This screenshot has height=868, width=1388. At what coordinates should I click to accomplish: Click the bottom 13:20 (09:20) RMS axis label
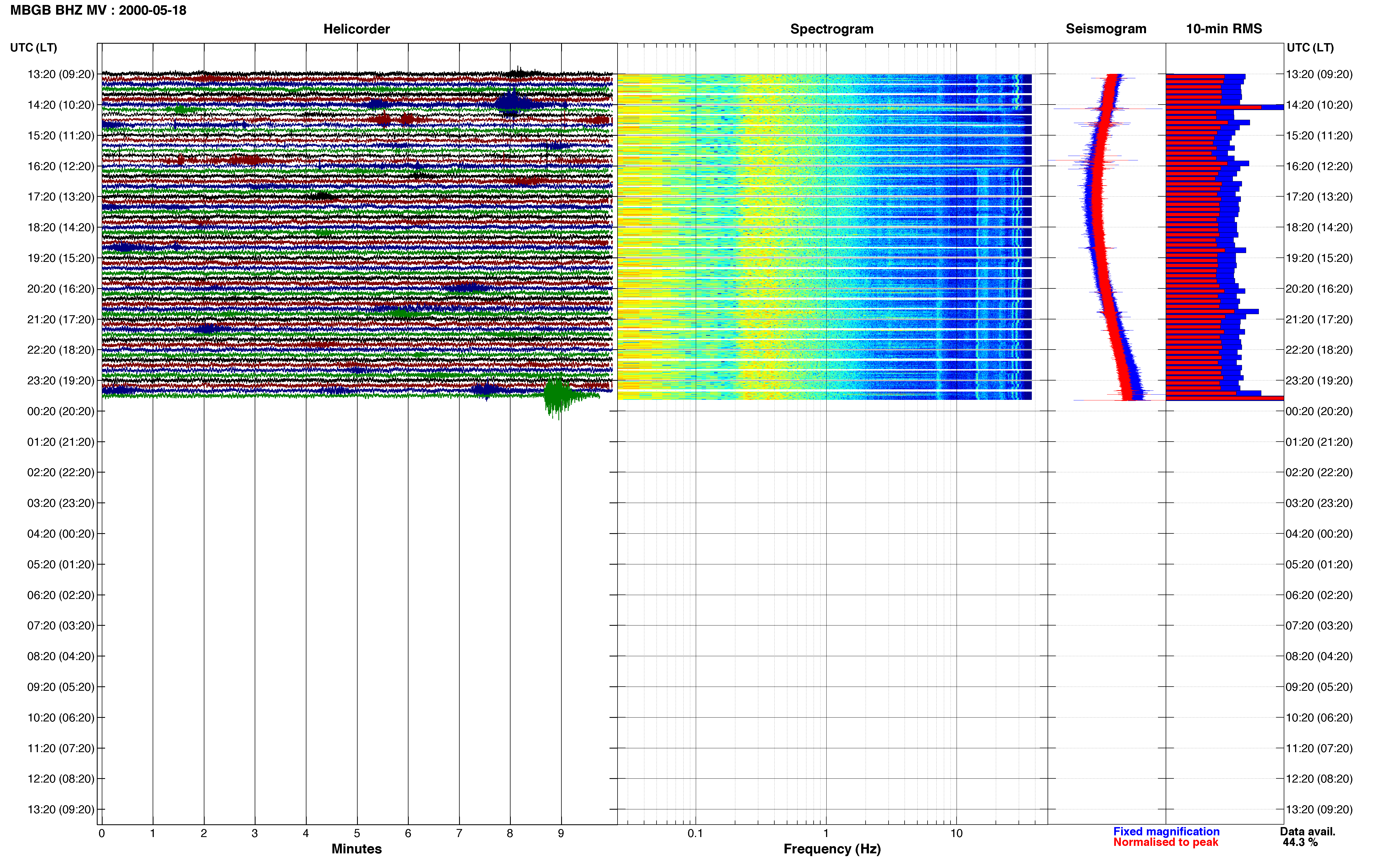point(1319,809)
